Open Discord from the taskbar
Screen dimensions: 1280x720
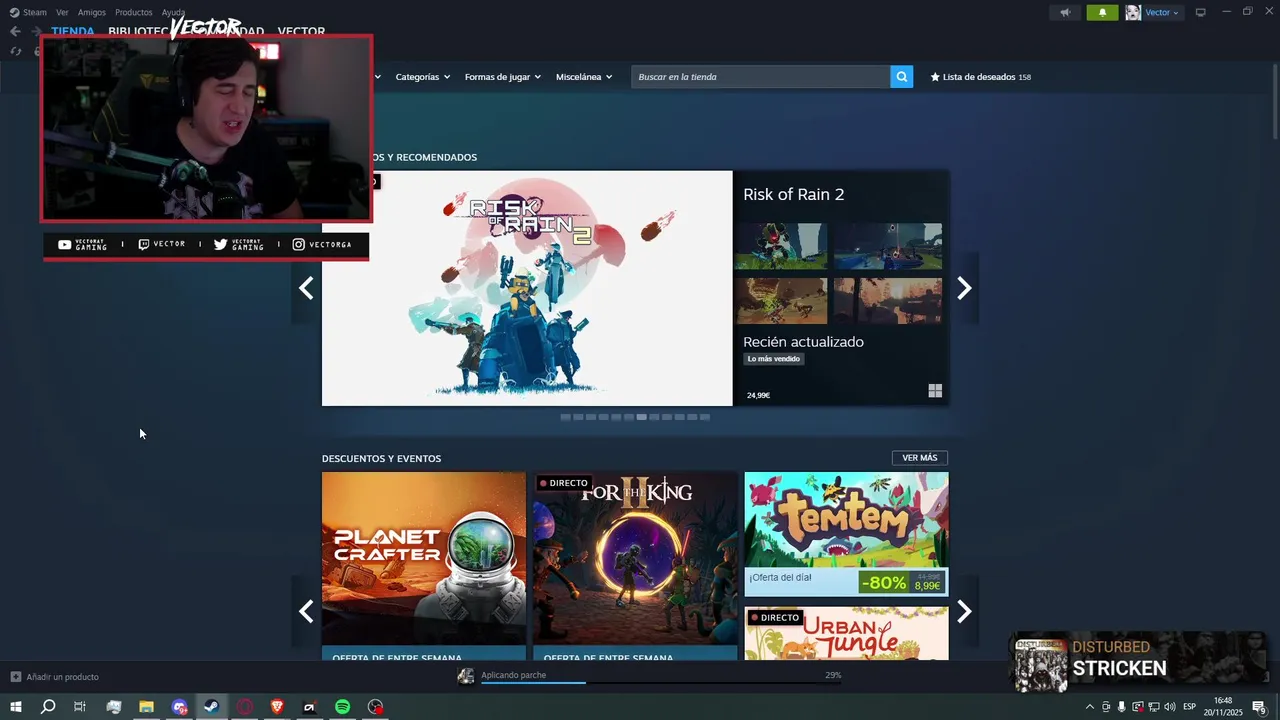(x=179, y=707)
